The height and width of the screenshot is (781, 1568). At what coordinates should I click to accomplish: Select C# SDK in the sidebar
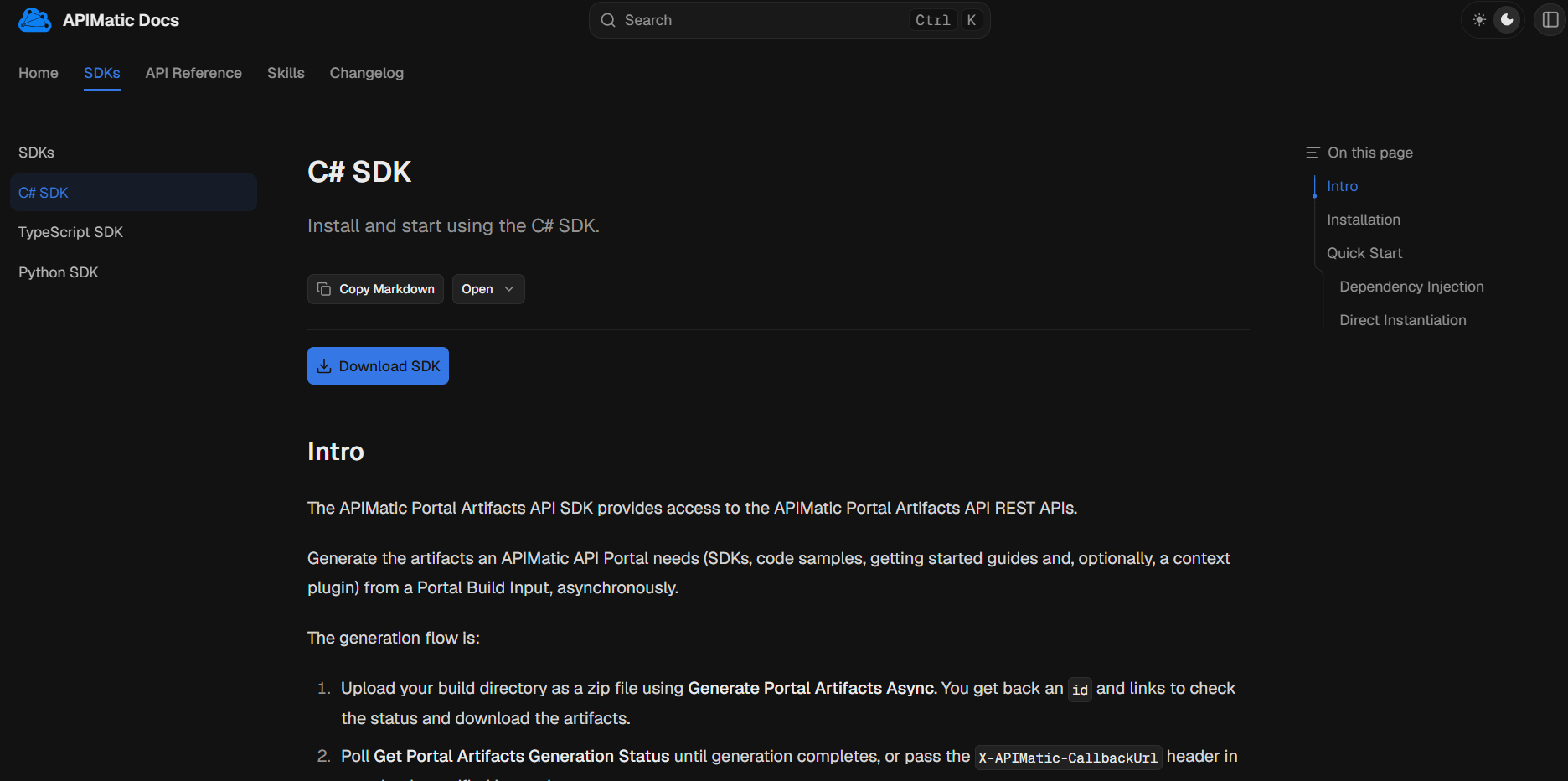134,193
